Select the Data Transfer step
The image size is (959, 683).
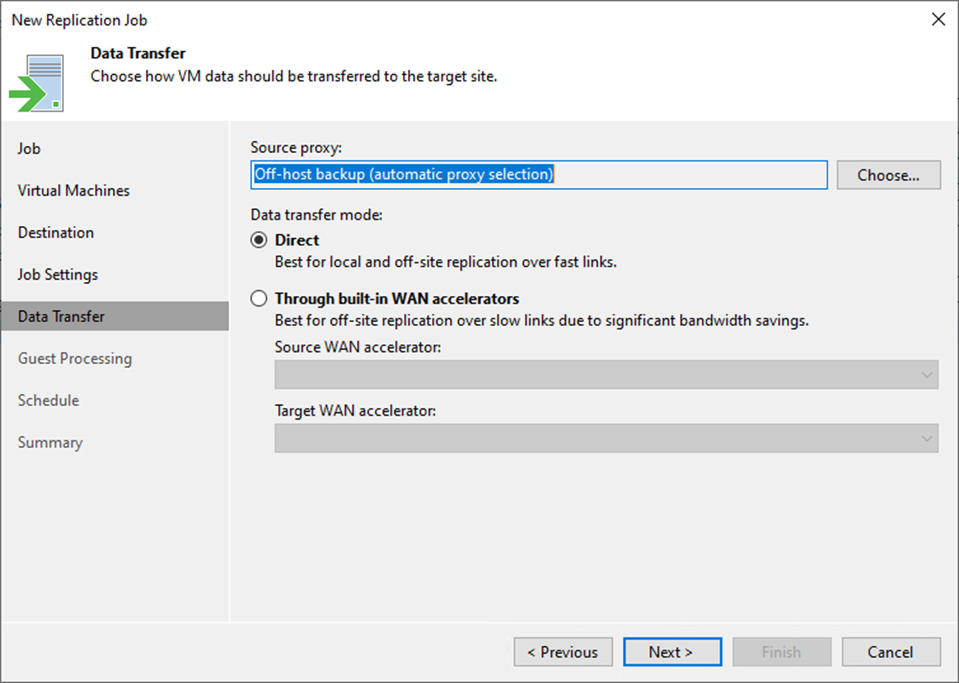[x=115, y=316]
